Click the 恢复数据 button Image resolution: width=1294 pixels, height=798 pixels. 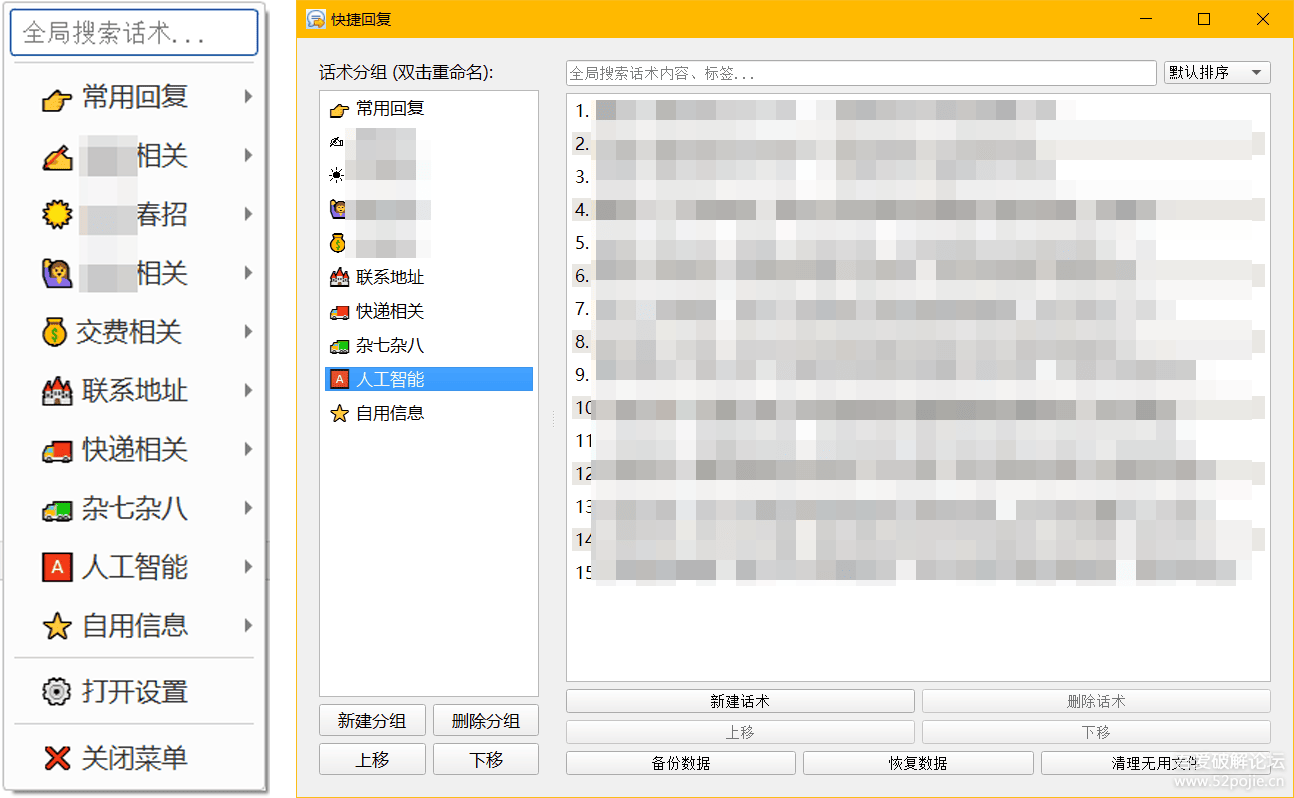(x=918, y=762)
